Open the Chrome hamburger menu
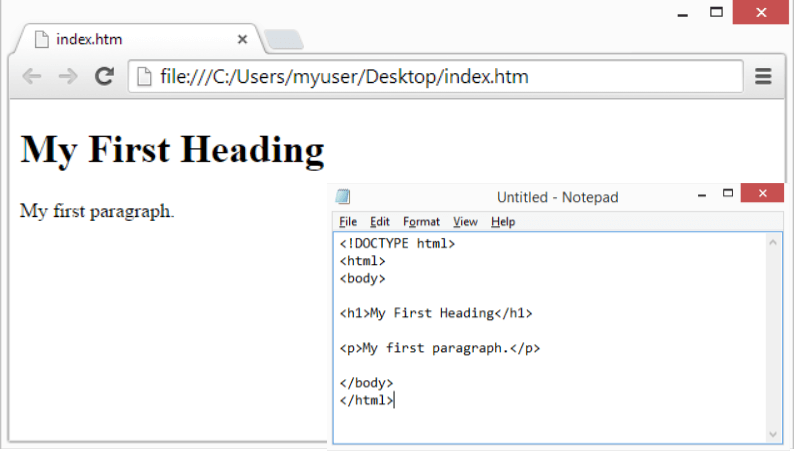Screen dimensions: 794x451 point(763,77)
